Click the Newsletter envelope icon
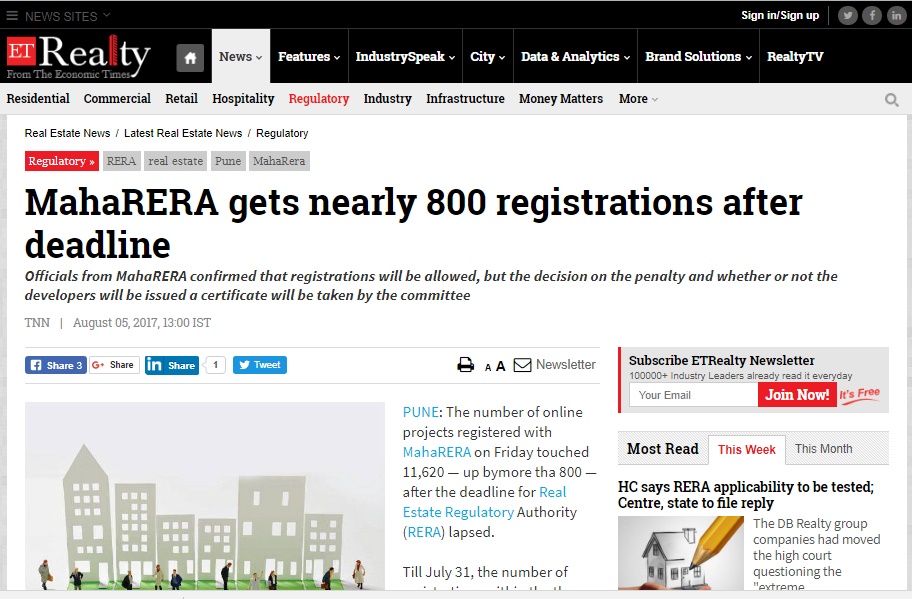Screen dimensions: 912x599 [522, 365]
